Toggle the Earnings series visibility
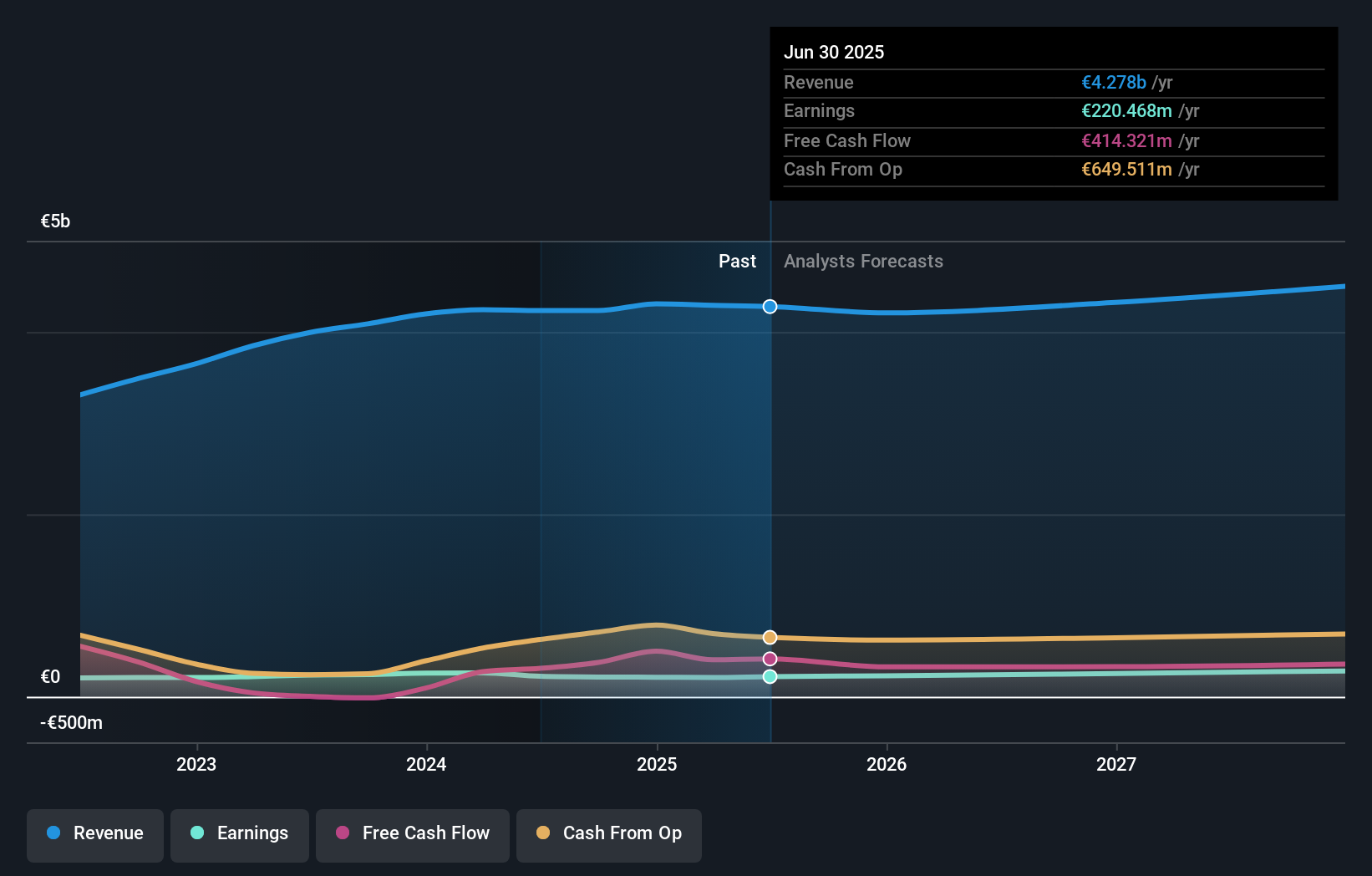 240,833
